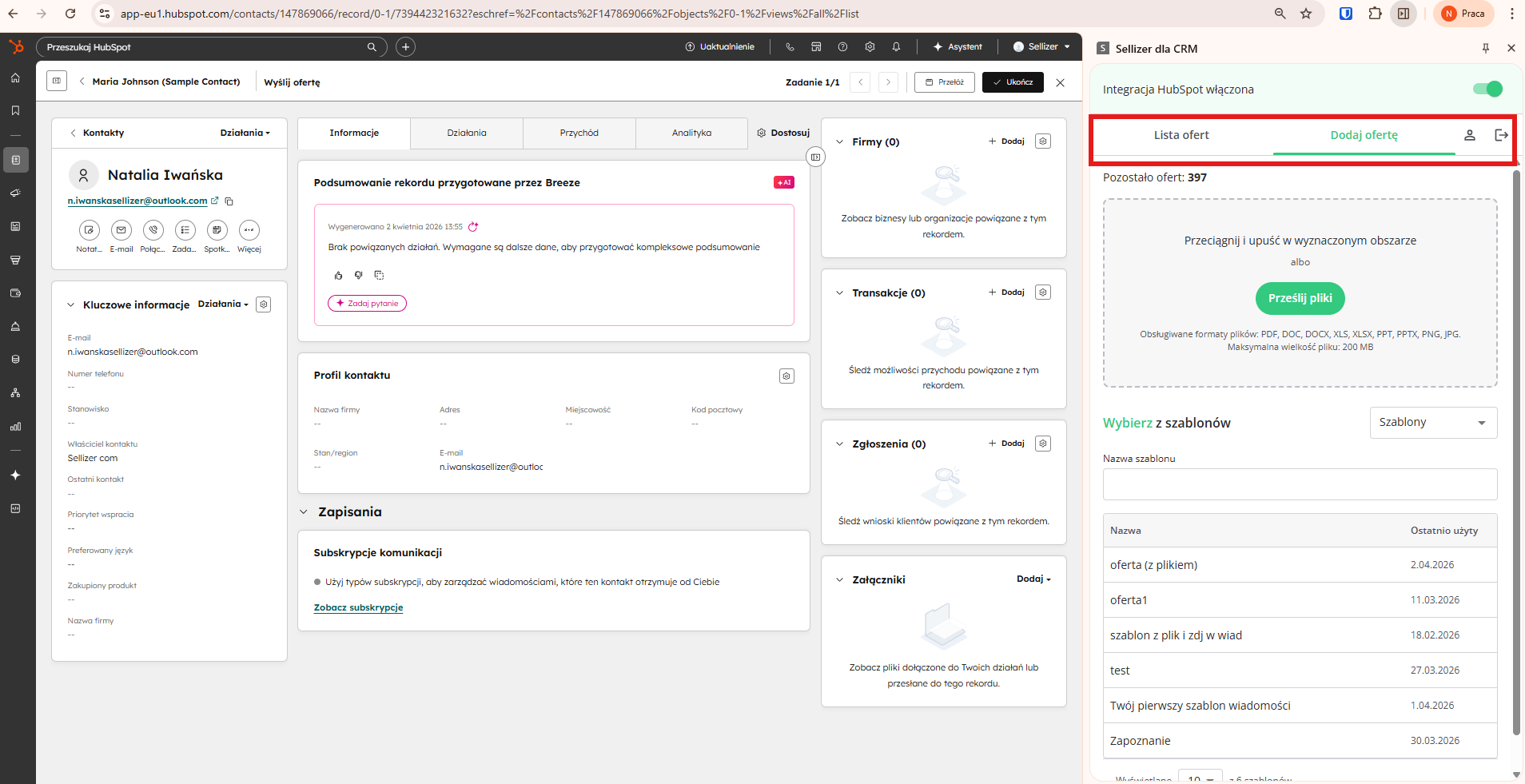The width and height of the screenshot is (1525, 784).
Task: Open the Zobacz subskrypcje link
Action: pos(358,608)
